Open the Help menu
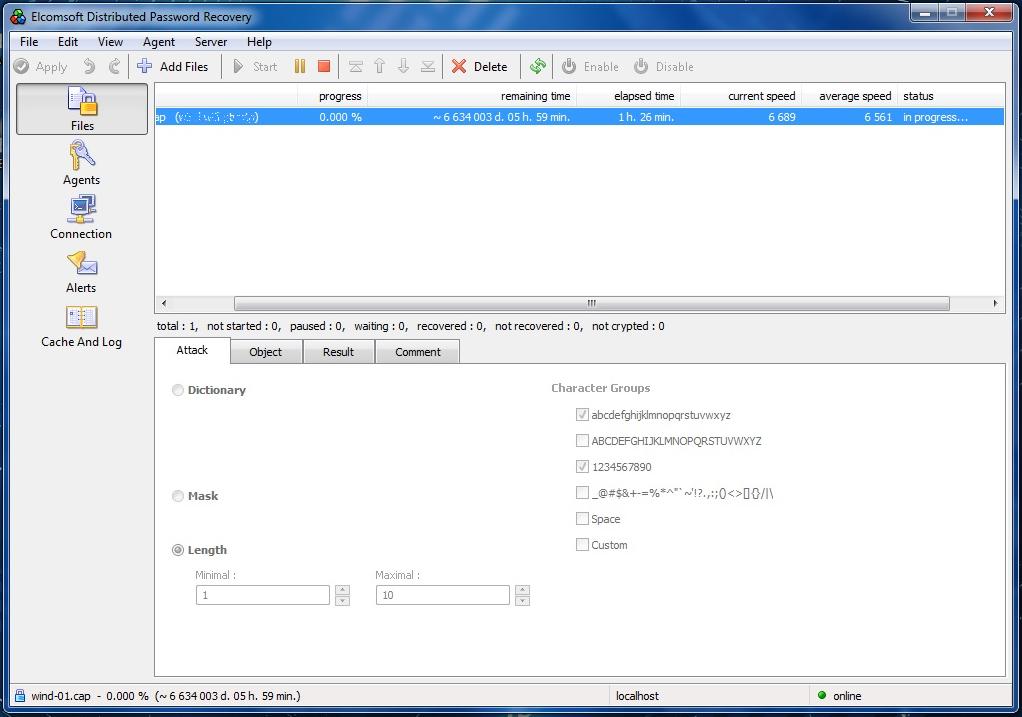This screenshot has width=1022, height=717. [x=259, y=42]
